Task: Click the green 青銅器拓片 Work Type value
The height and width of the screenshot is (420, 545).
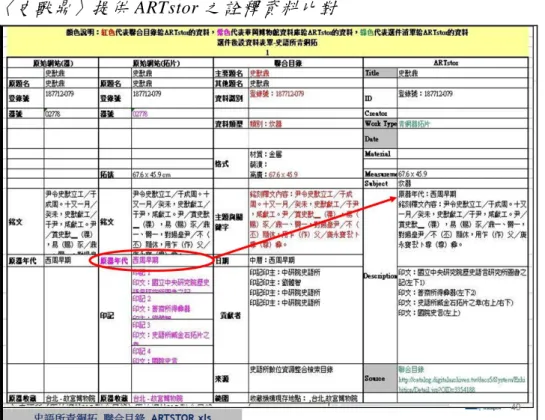Action: pos(414,124)
